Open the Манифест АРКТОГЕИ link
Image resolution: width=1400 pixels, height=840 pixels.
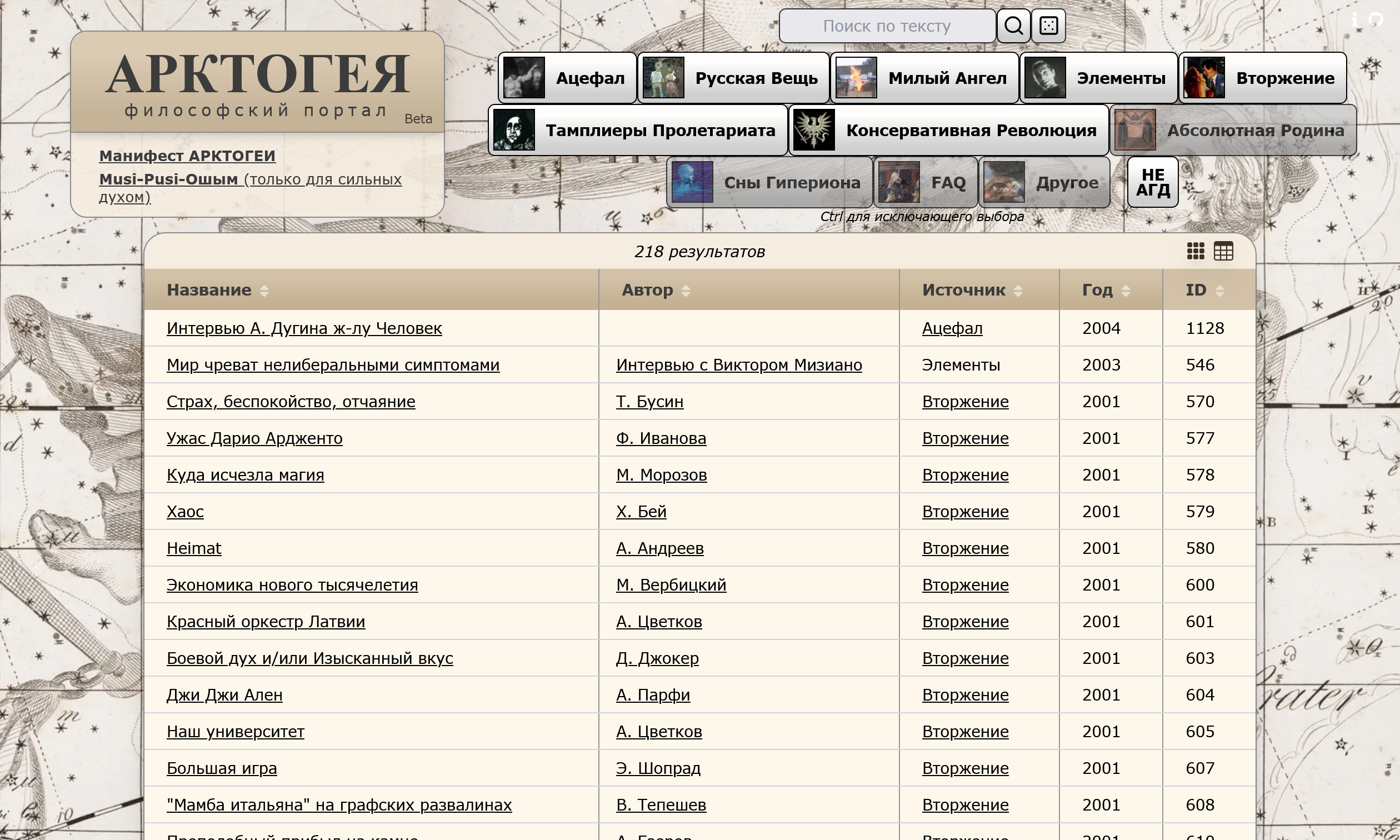[x=187, y=156]
